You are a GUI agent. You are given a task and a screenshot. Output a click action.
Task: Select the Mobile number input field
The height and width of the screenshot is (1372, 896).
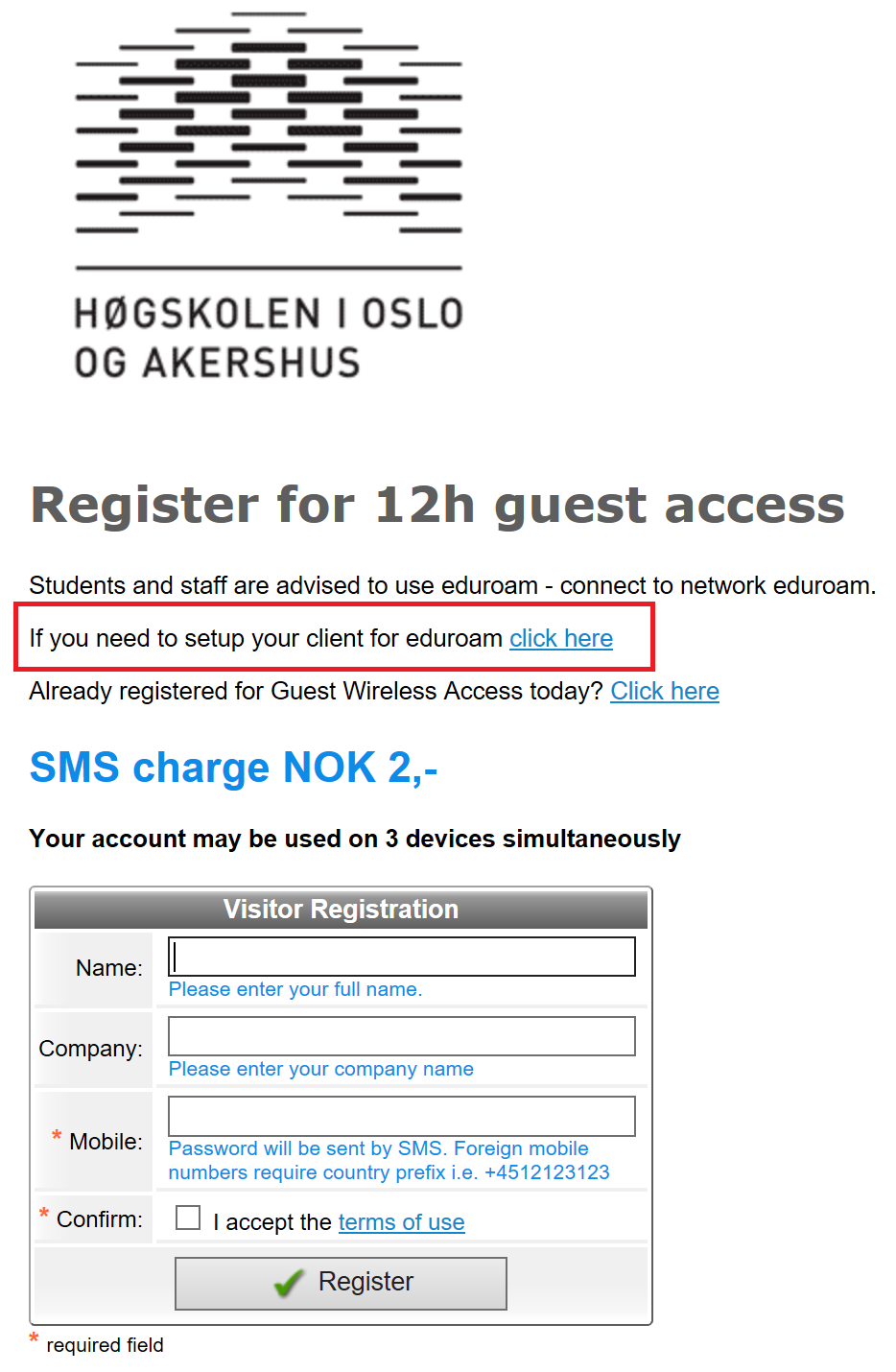[x=401, y=1116]
